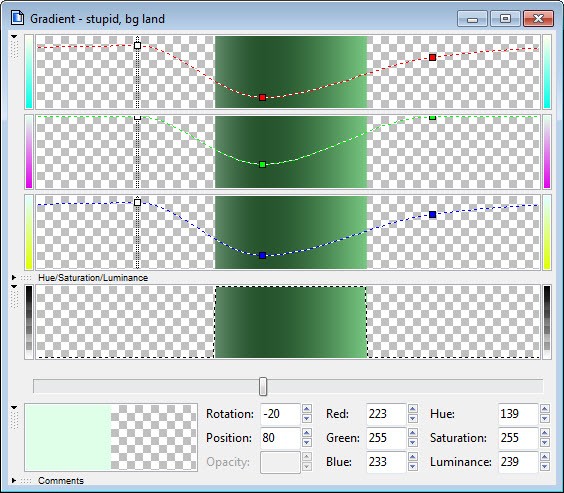This screenshot has height=493, width=564.
Task: Collapse the opacity gradient section arrow
Action: [14, 287]
